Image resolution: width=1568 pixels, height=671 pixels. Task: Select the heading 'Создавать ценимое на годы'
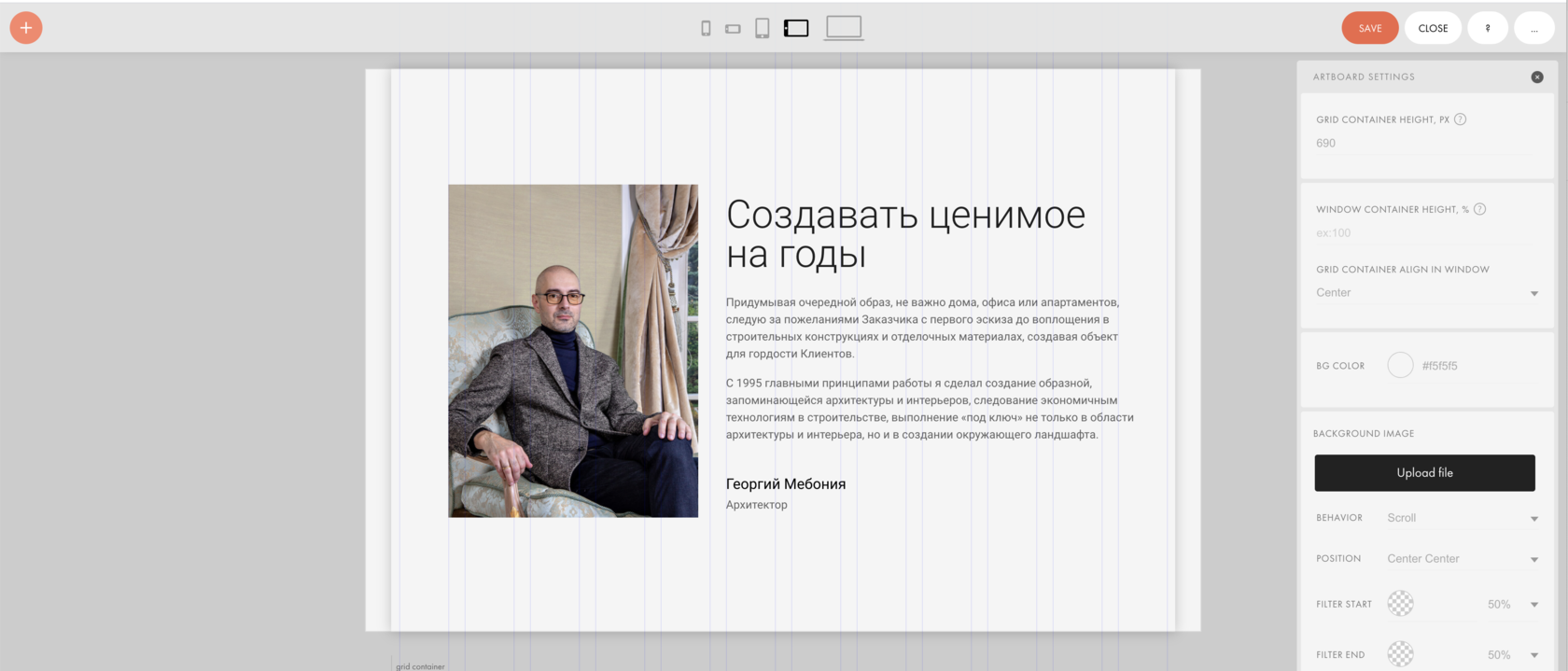pyautogui.click(x=905, y=234)
